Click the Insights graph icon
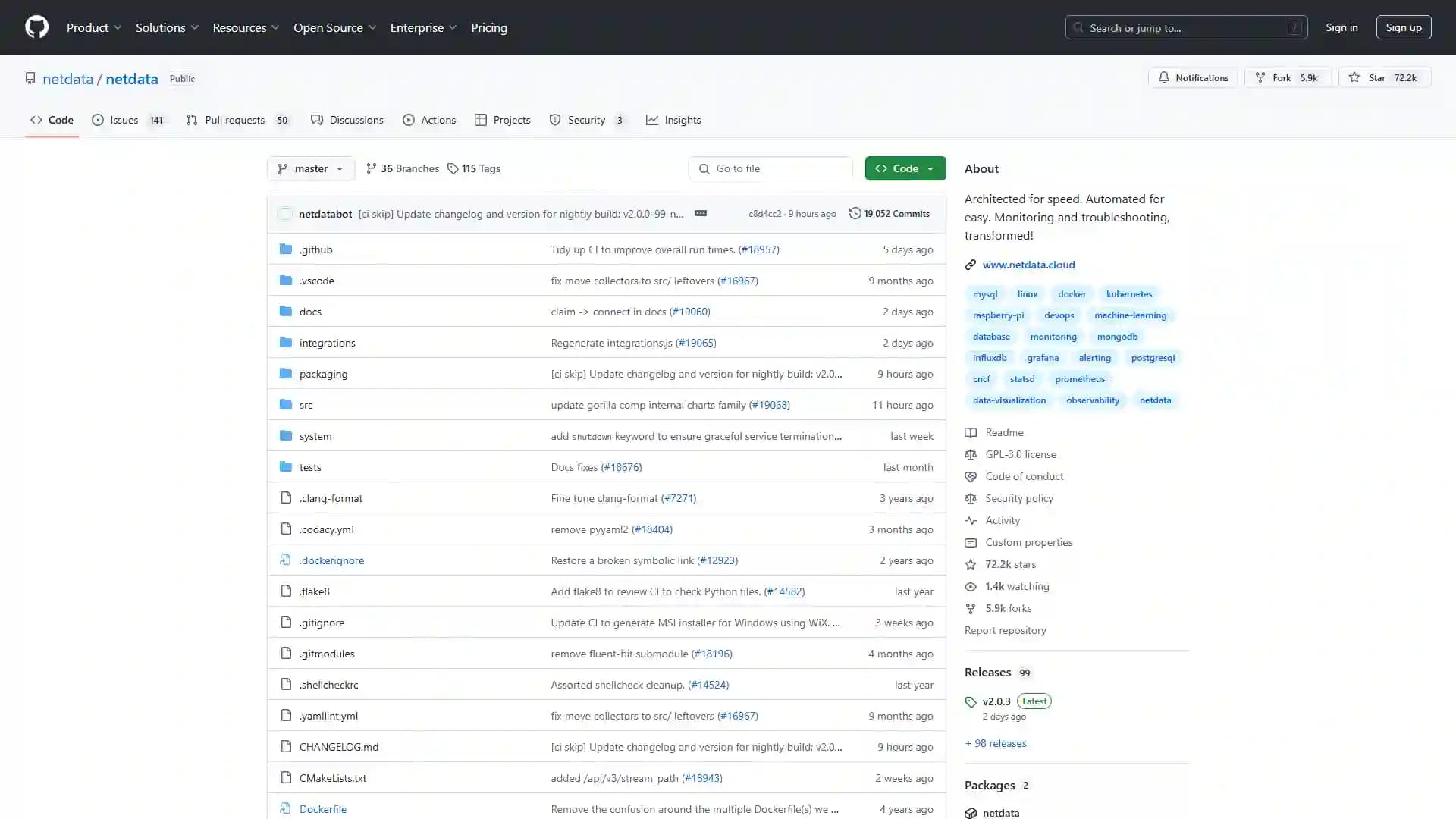 [x=651, y=120]
